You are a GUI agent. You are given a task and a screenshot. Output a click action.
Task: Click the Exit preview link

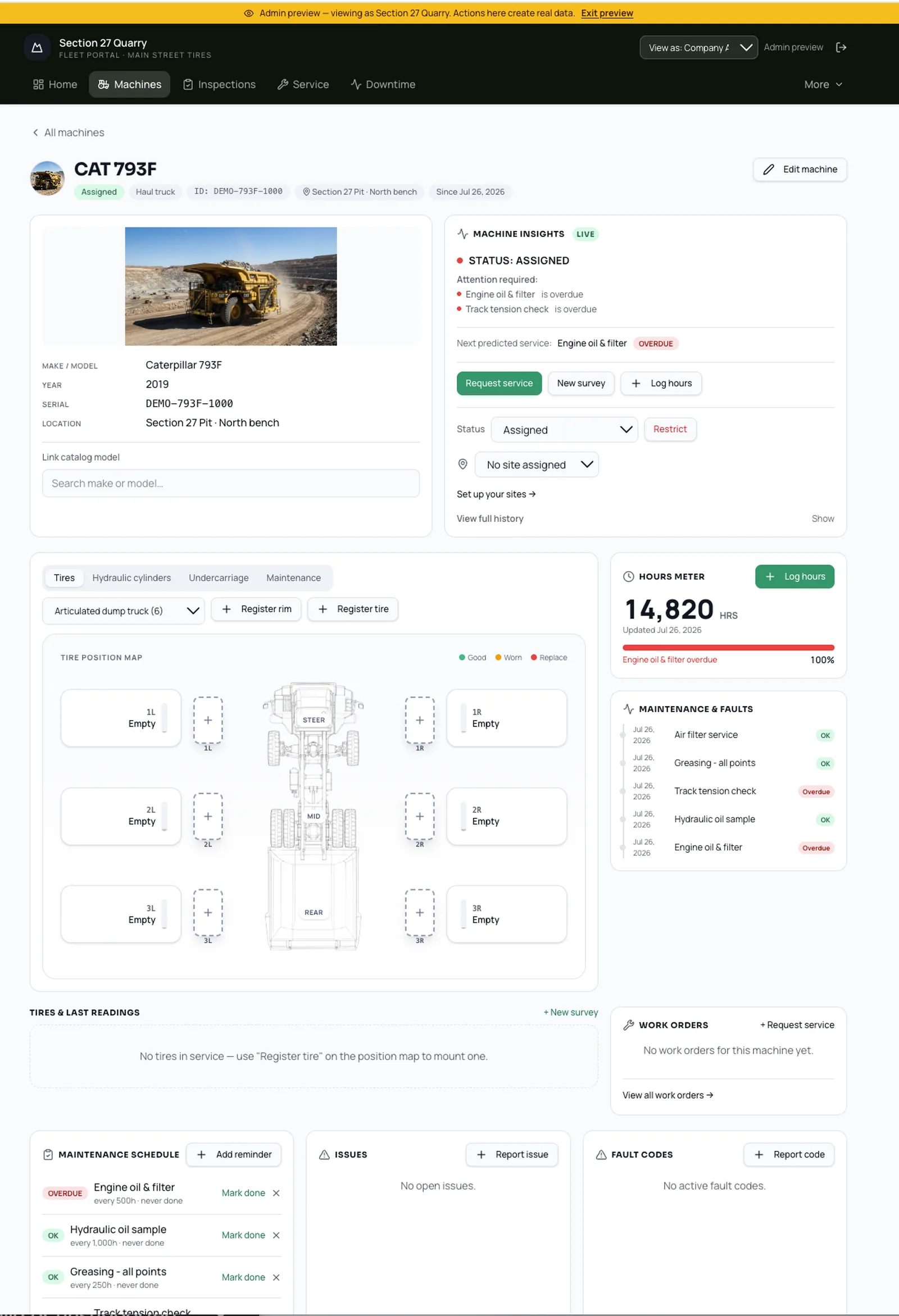pyautogui.click(x=607, y=13)
